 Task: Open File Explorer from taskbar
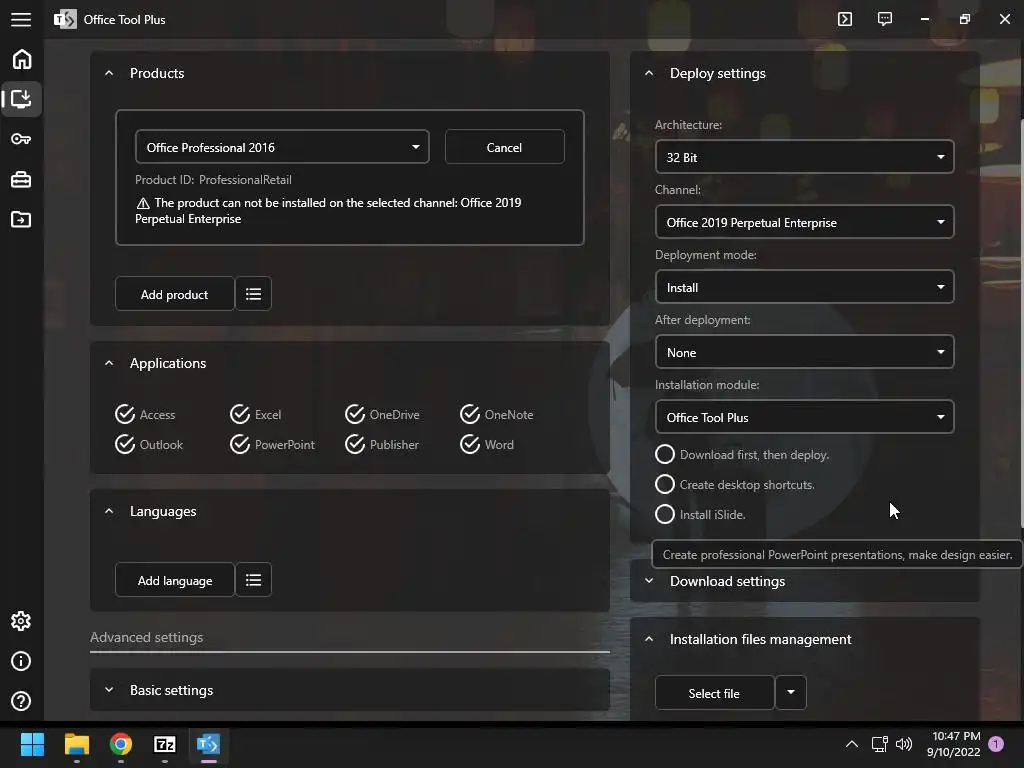click(x=76, y=744)
